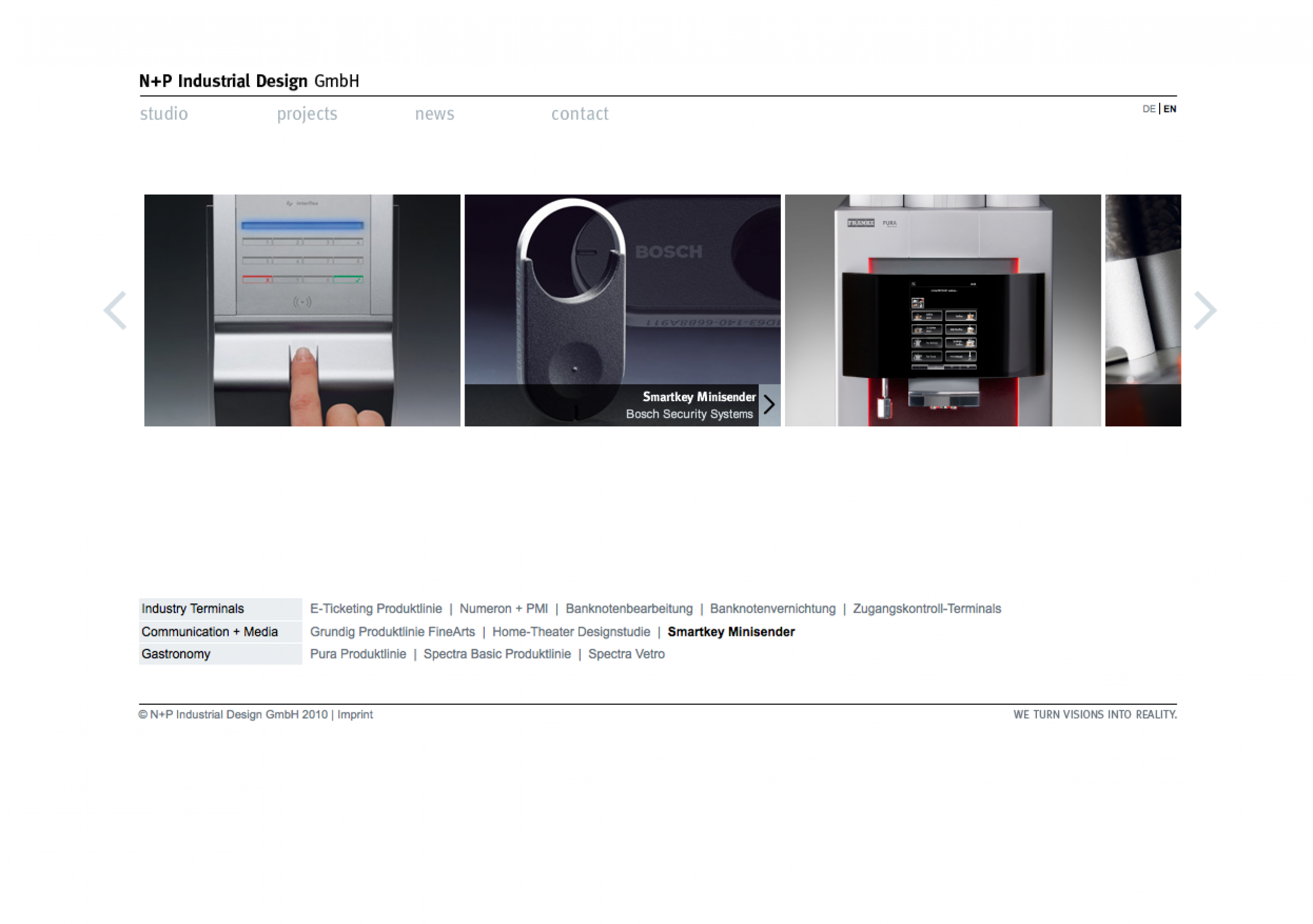1313x924 pixels.
Task: Click the Franke Pura coffee machine image
Action: 942,310
